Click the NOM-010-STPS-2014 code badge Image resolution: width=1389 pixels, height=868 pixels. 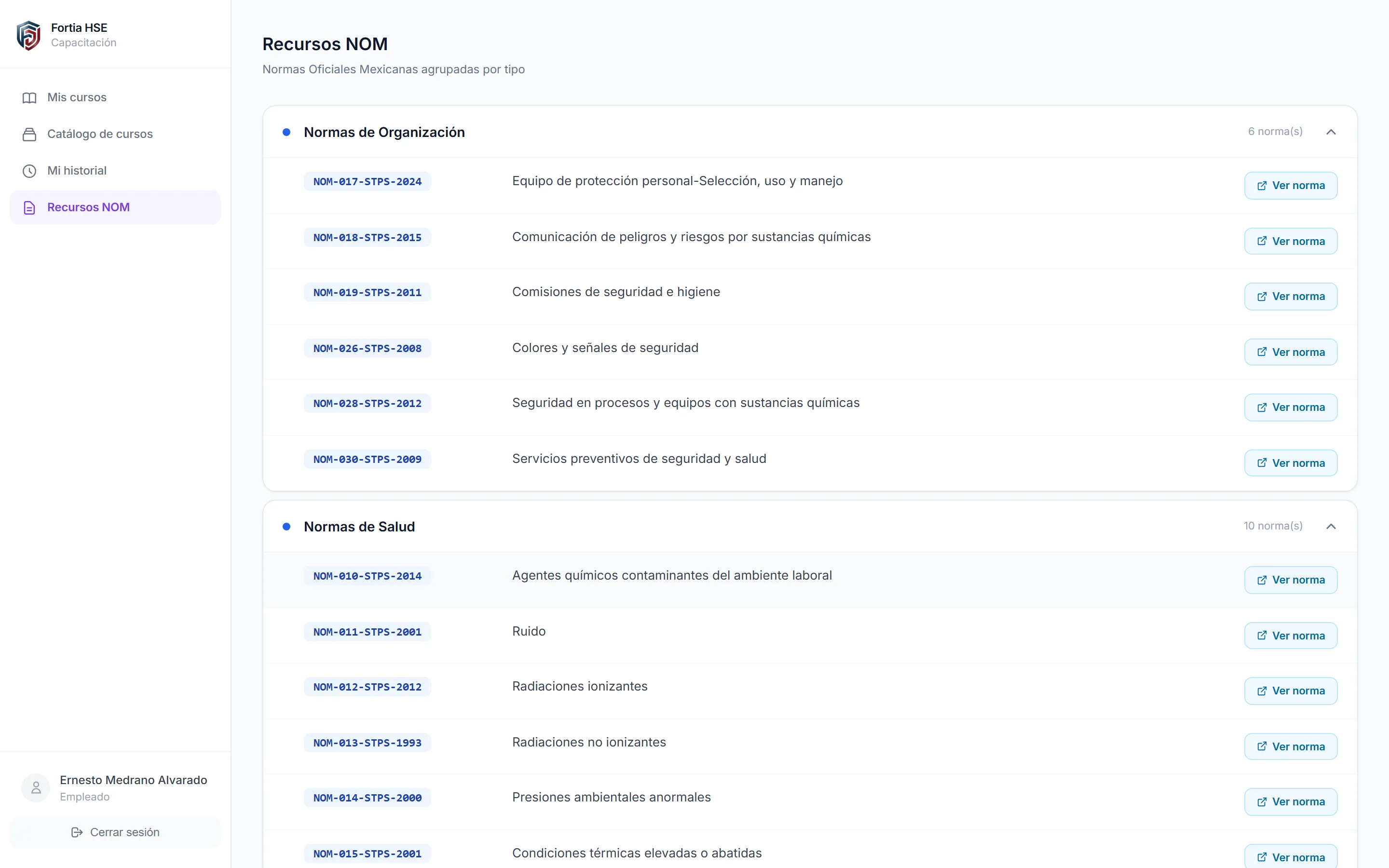click(368, 576)
